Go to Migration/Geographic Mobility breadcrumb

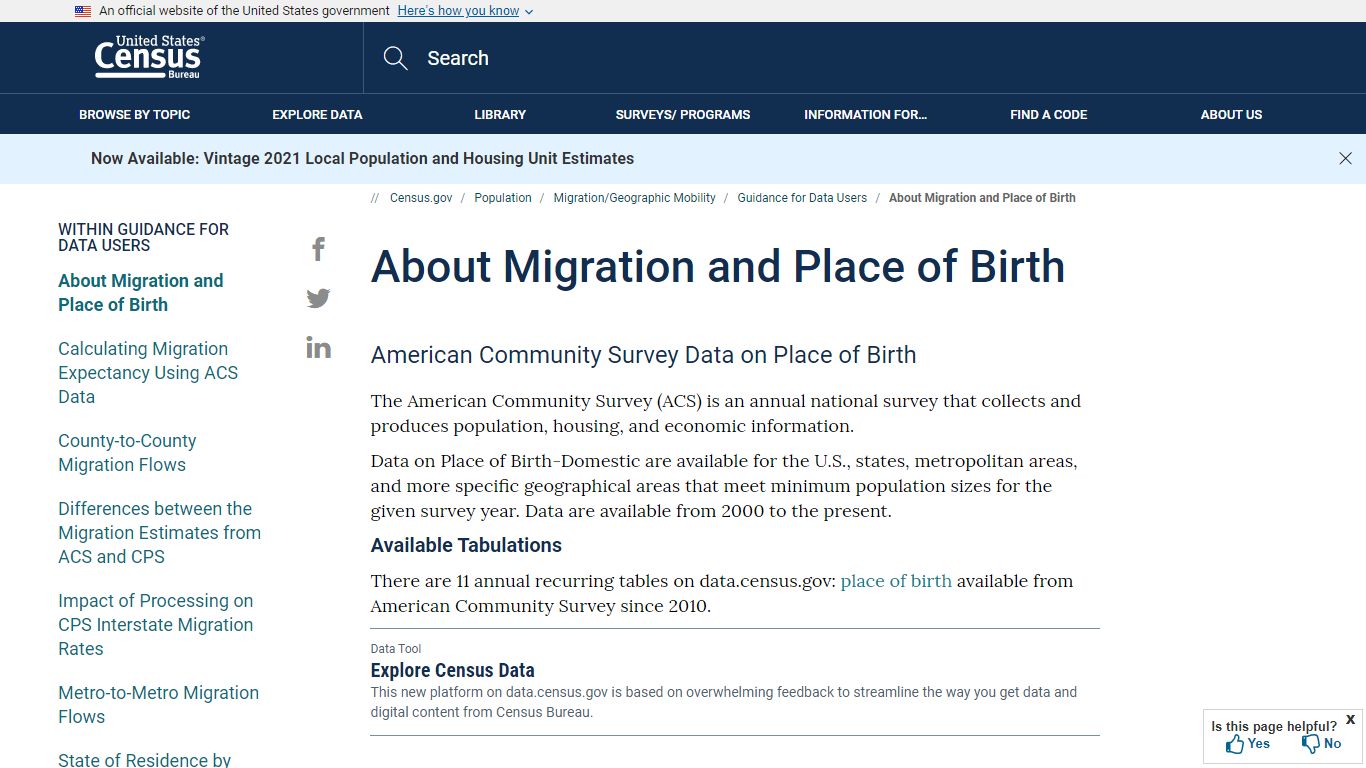pyautogui.click(x=634, y=198)
